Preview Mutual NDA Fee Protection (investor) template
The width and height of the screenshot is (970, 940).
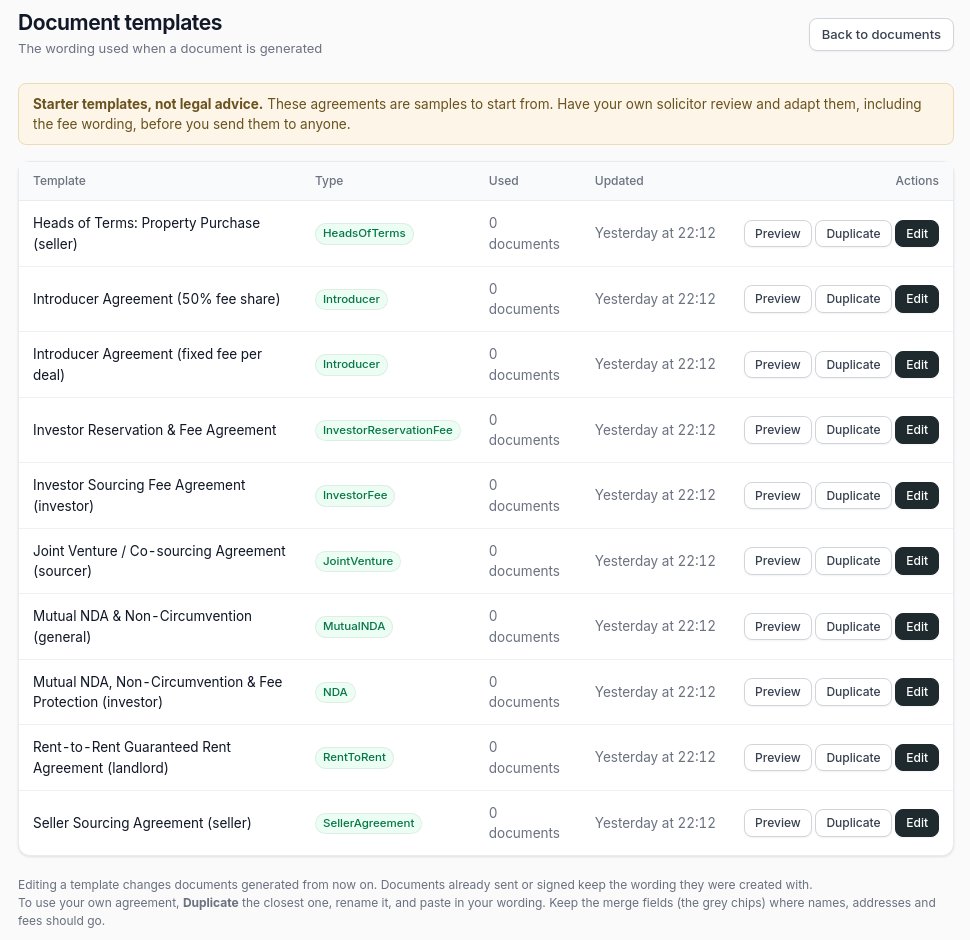coord(778,692)
